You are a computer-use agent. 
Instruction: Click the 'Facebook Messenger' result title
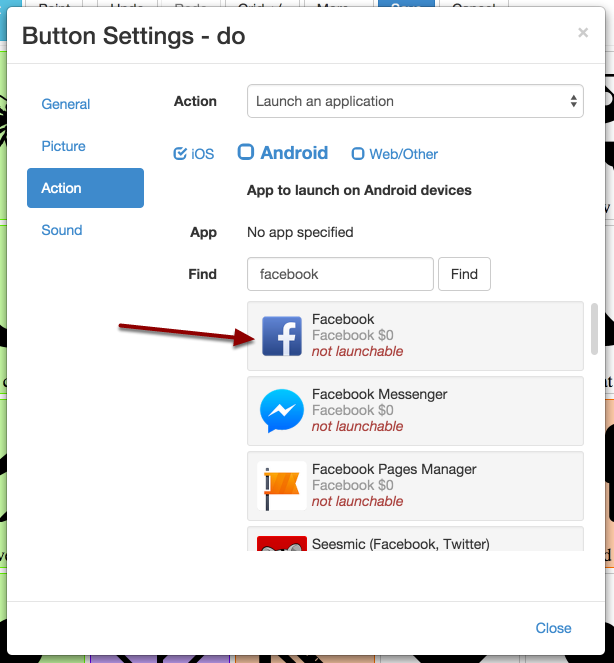[x=379, y=394]
